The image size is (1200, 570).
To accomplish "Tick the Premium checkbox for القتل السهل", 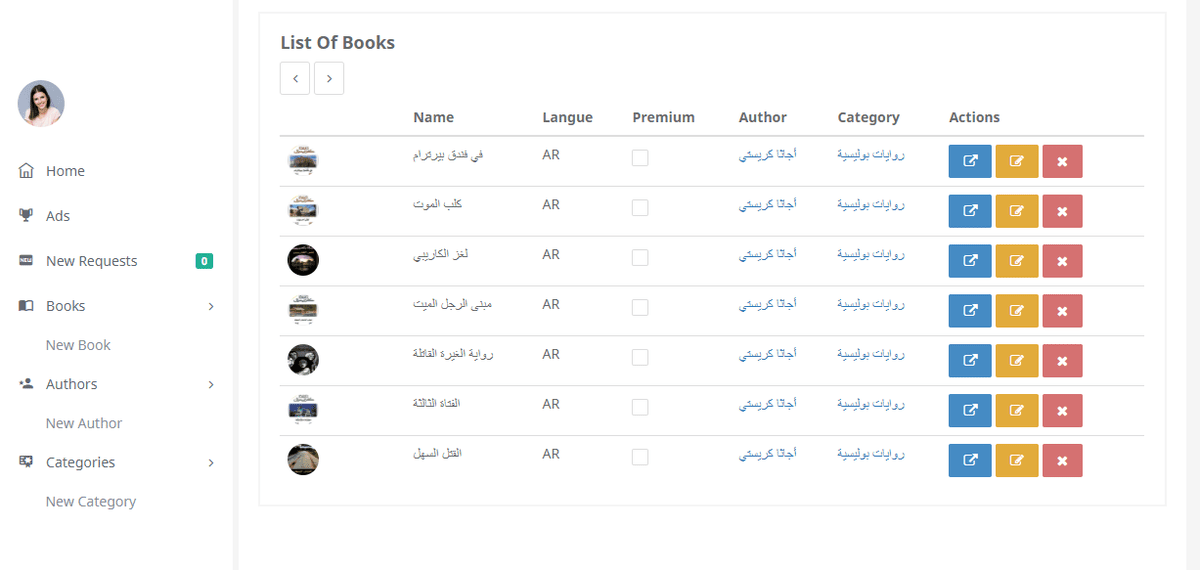I will point(640,457).
